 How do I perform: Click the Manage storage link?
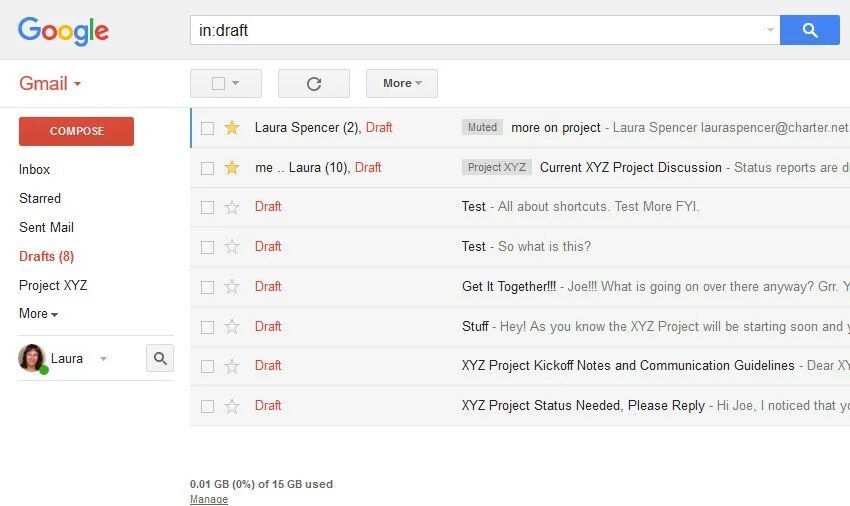coord(209,499)
